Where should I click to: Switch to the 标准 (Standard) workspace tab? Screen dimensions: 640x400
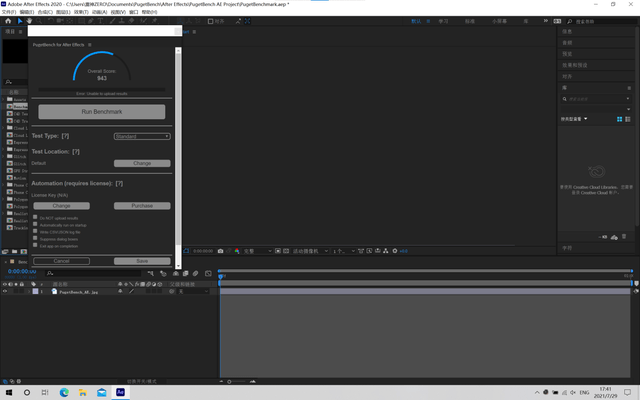[x=470, y=21]
